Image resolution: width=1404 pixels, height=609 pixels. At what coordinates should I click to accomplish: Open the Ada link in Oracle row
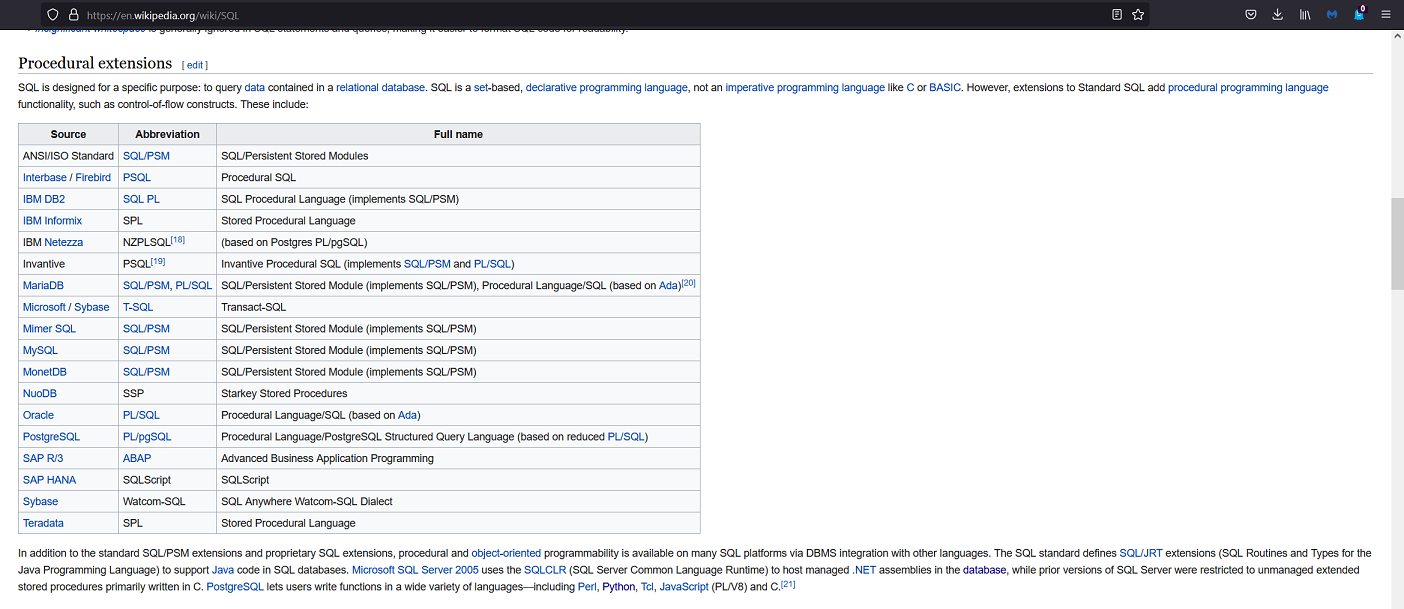point(407,415)
